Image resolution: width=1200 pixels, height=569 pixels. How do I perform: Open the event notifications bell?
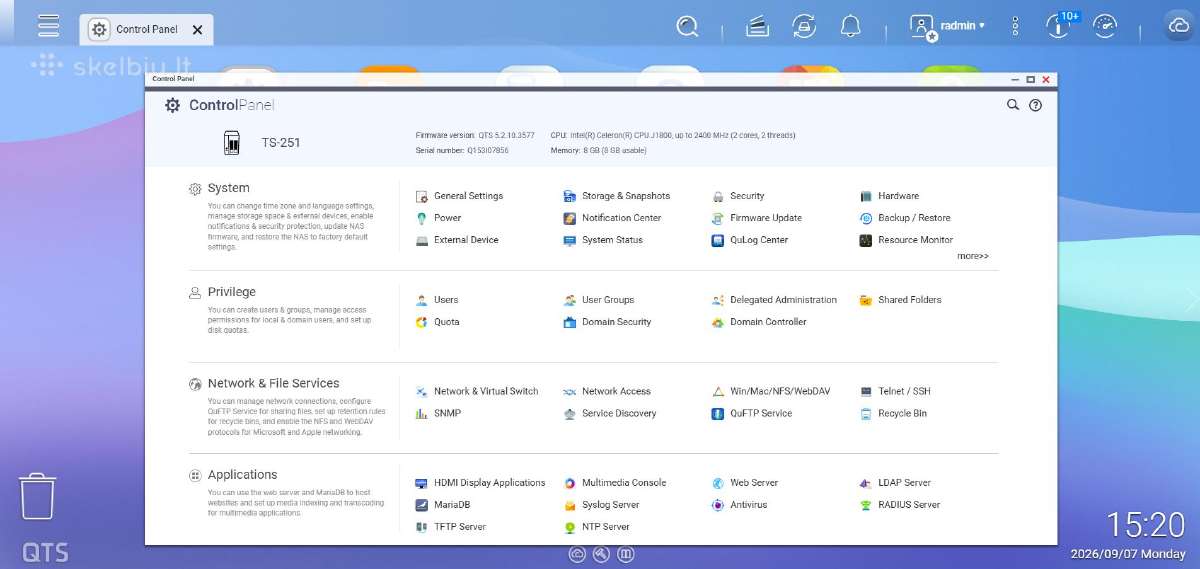click(x=851, y=27)
